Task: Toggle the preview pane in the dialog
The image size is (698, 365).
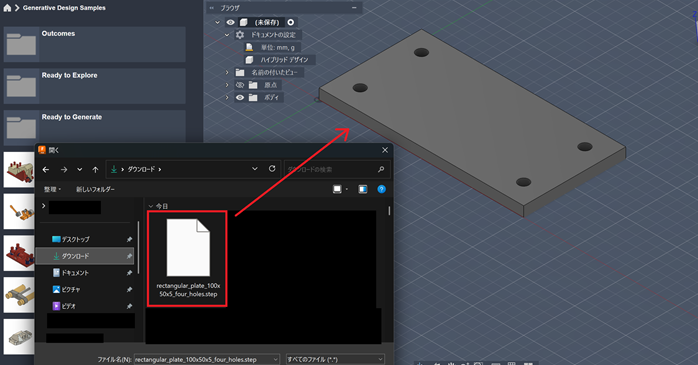Action: pos(363,189)
